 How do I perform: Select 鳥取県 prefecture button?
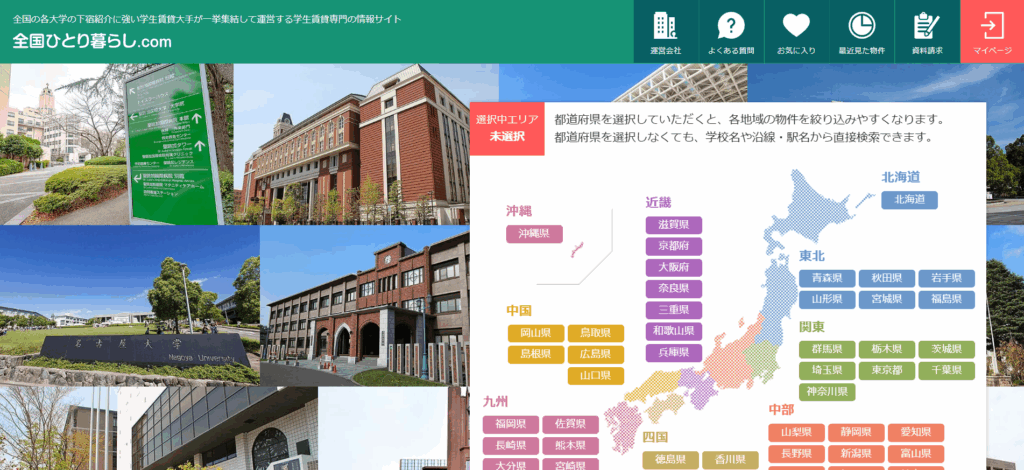coord(596,334)
